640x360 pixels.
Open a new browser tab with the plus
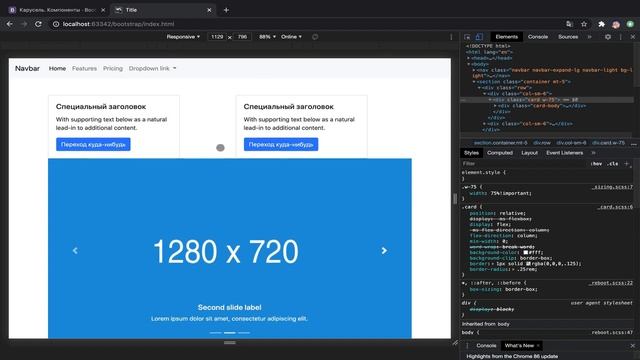tap(226, 10)
